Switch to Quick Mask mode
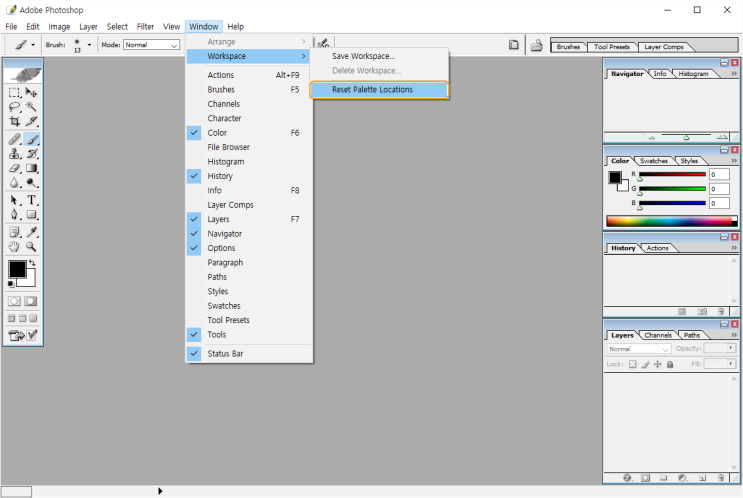The height and width of the screenshot is (498, 743). (x=30, y=301)
